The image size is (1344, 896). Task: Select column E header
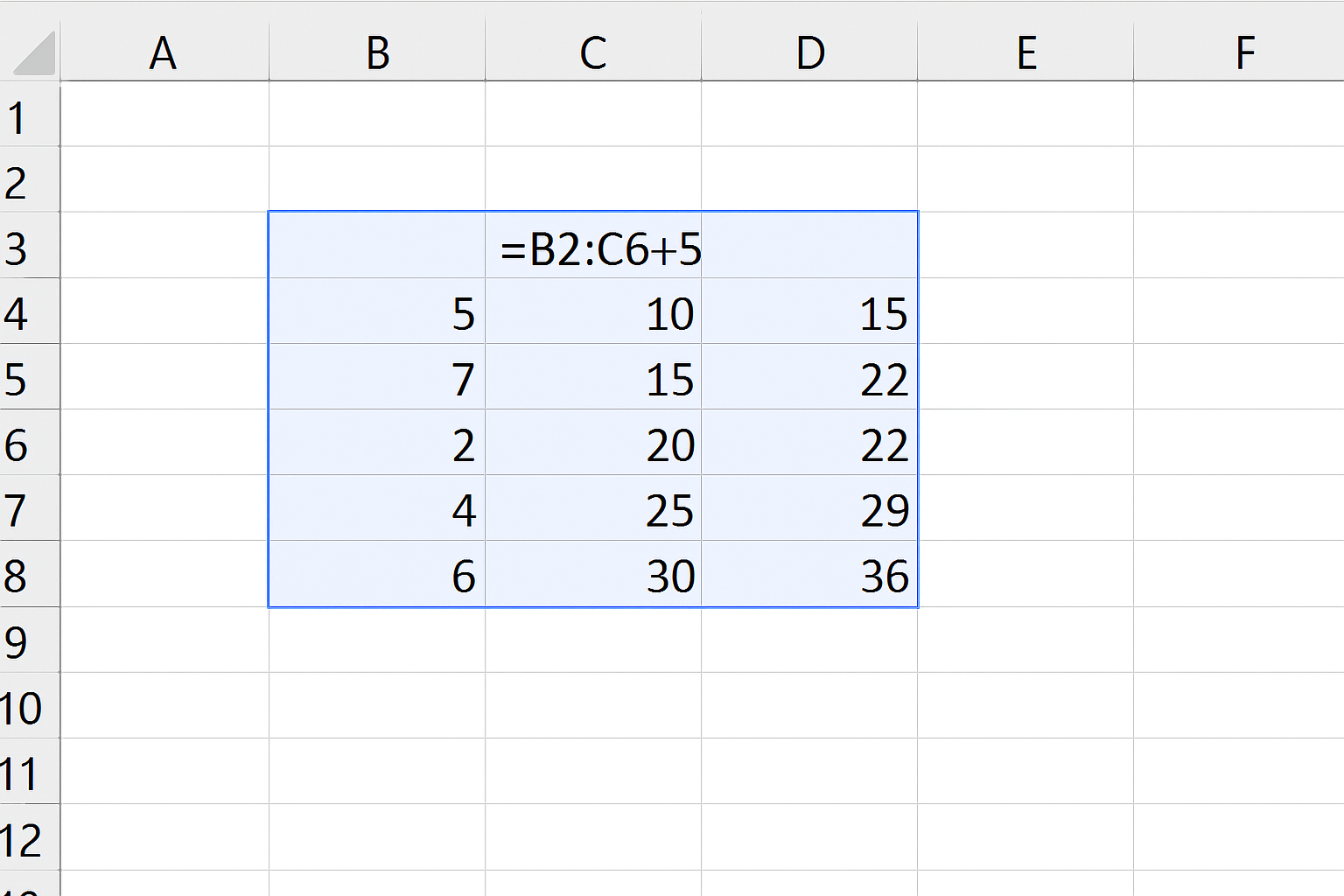1025,52
